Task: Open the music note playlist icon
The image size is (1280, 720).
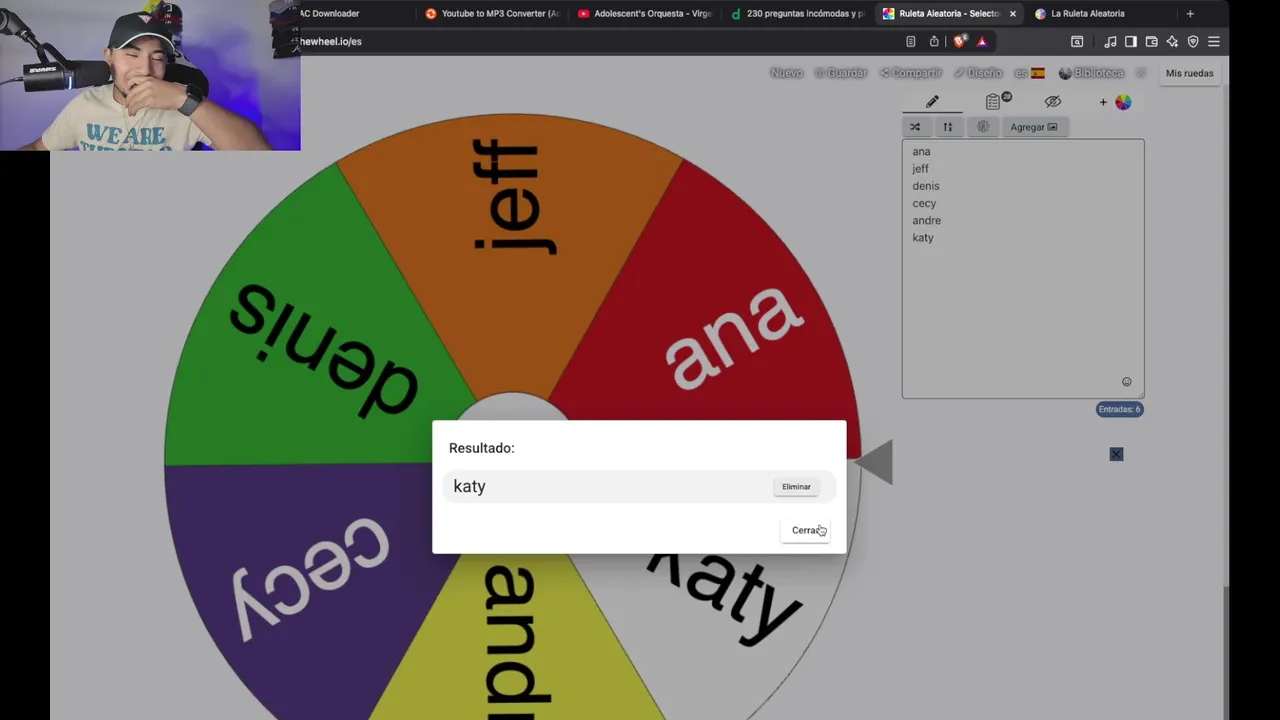Action: pos(1110,42)
